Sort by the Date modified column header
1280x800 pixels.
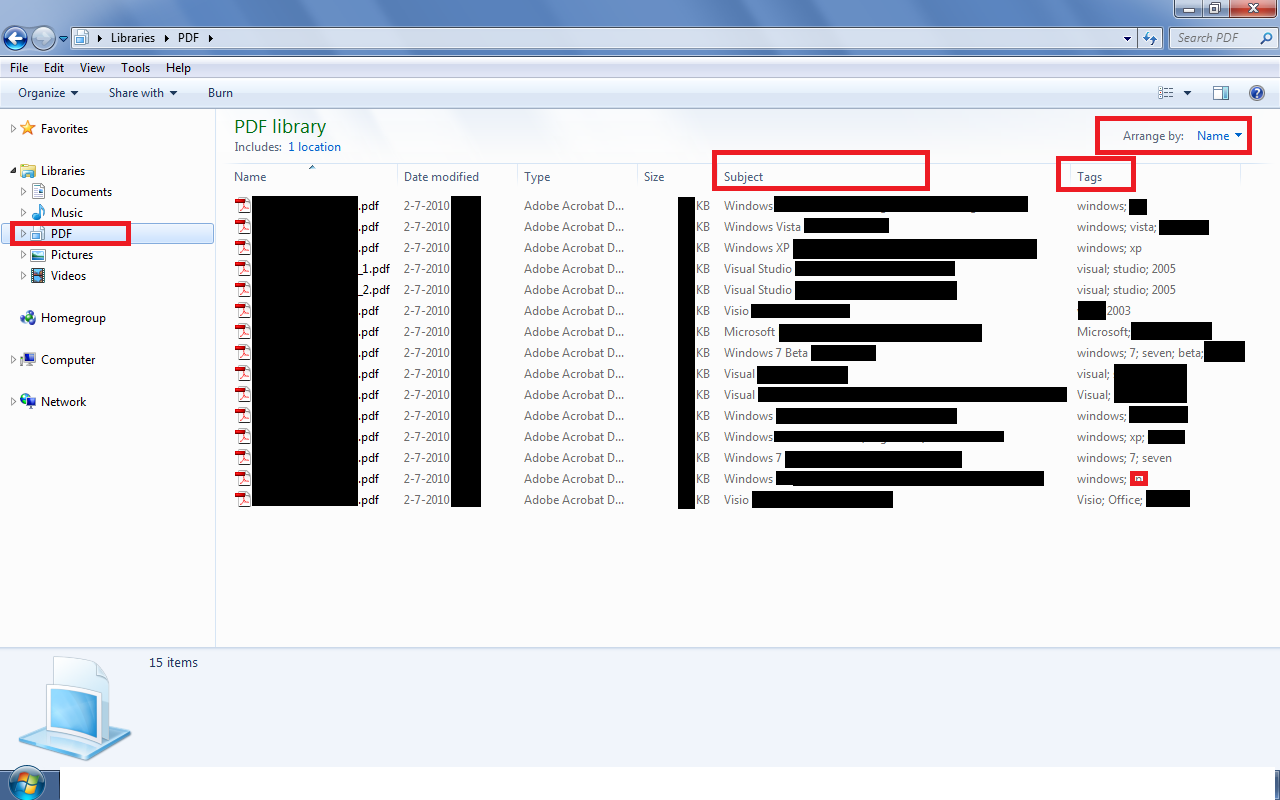[x=457, y=176]
